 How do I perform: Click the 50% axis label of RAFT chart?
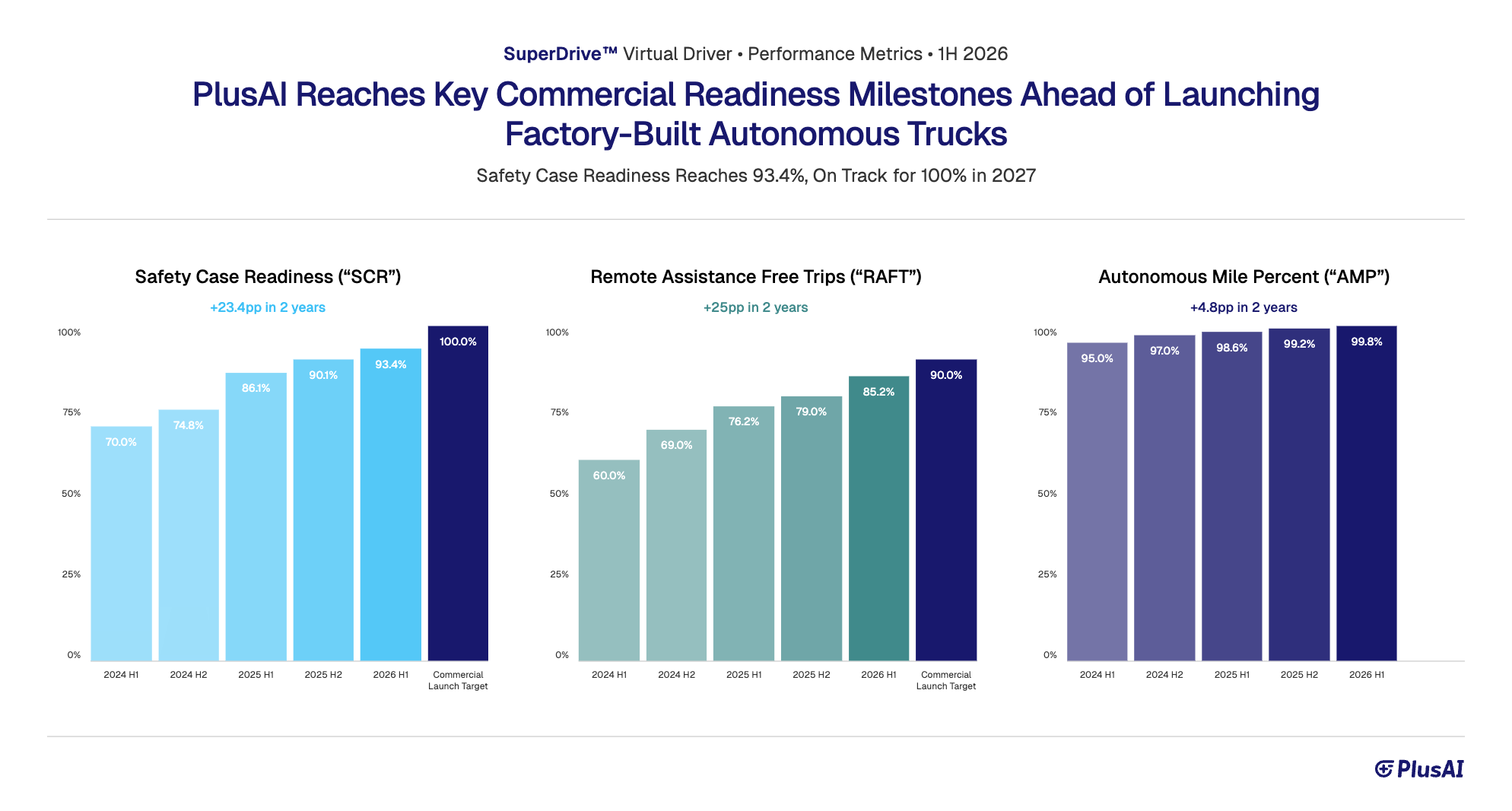559,494
